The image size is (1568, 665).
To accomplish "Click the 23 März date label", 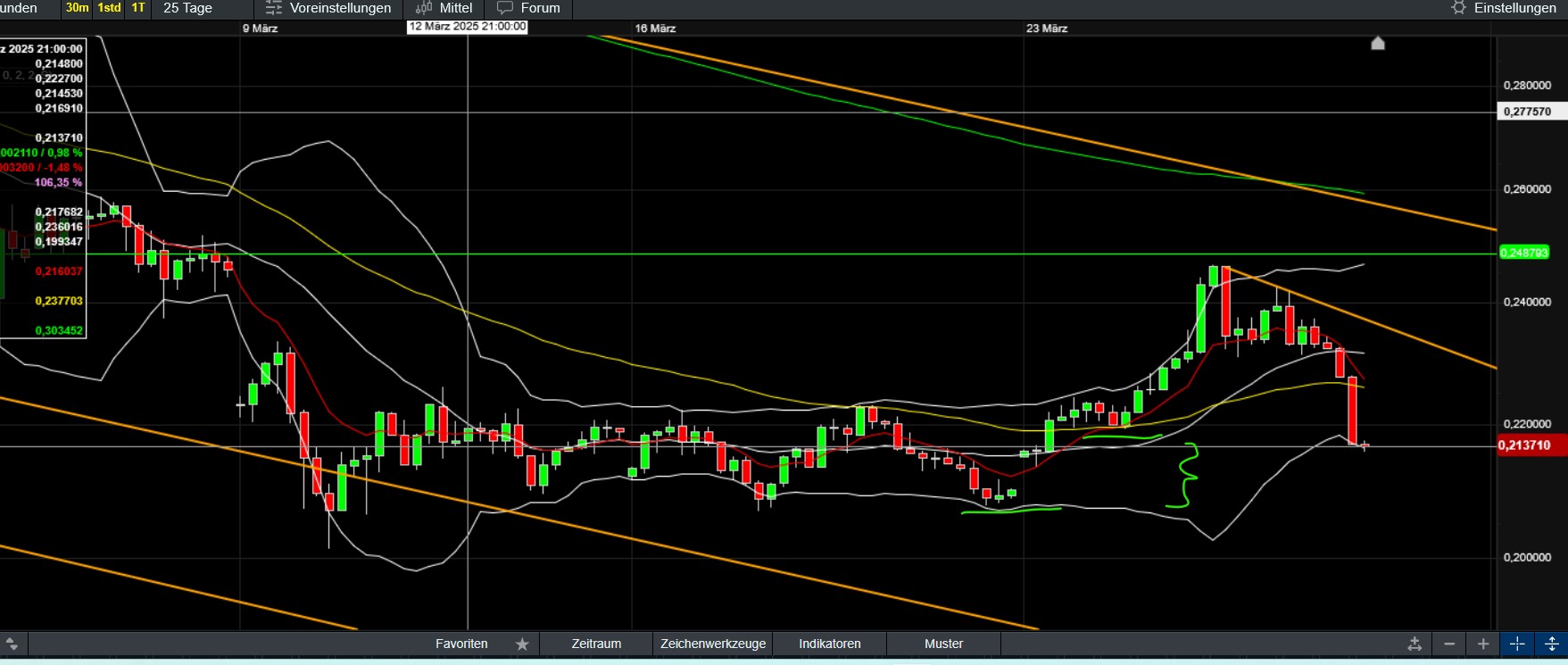I will tap(1047, 29).
